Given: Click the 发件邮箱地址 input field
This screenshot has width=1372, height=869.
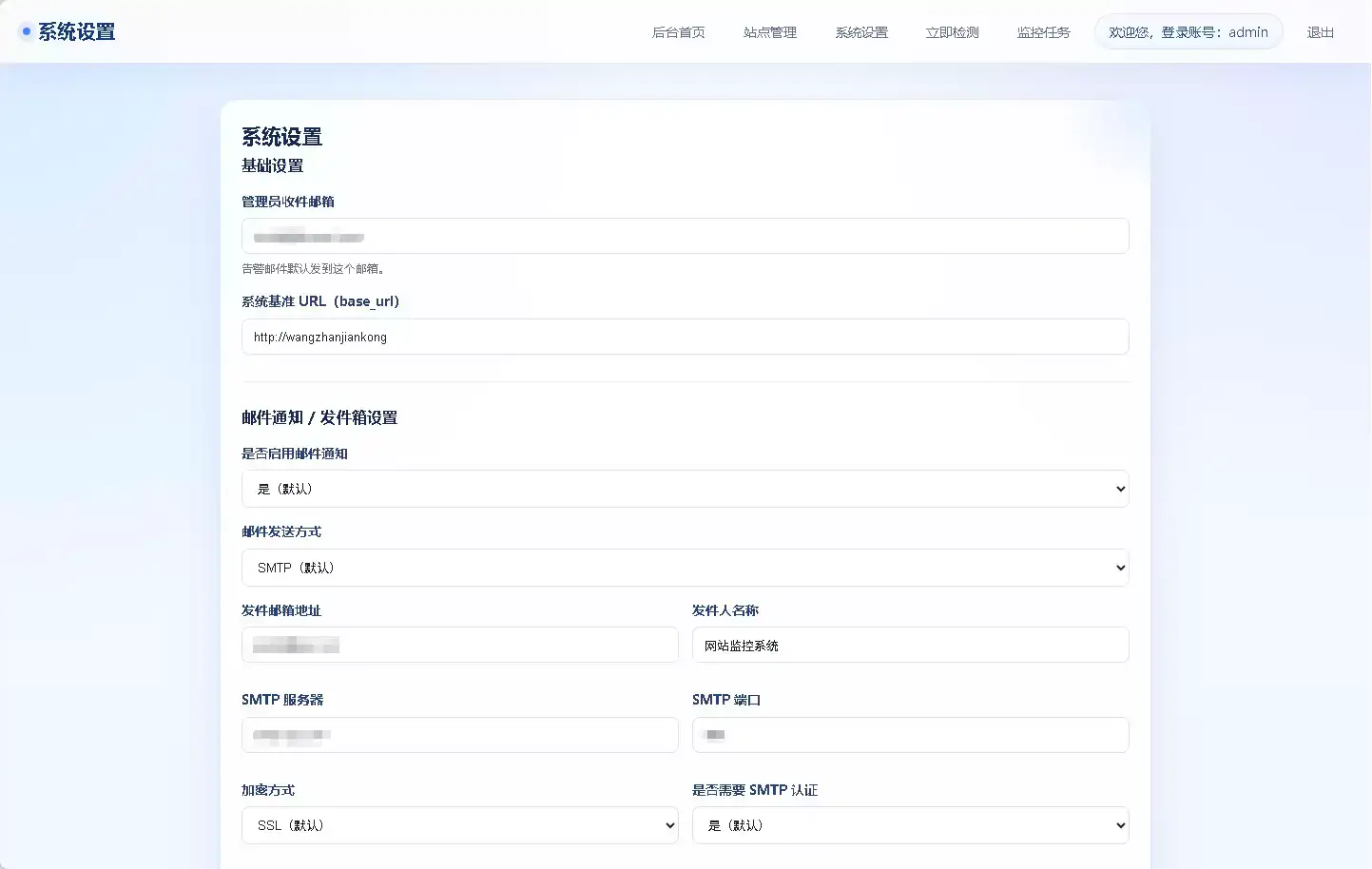Looking at the screenshot, I should [459, 645].
